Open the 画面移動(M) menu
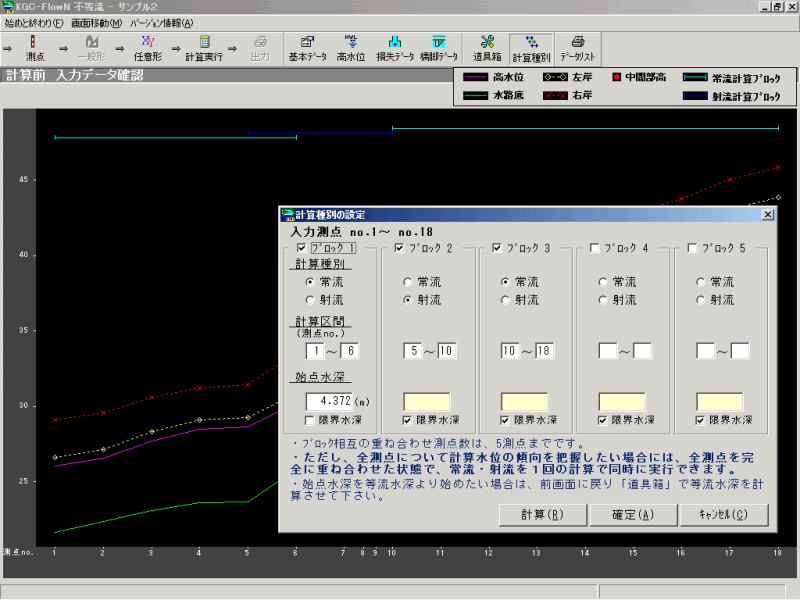The height and width of the screenshot is (600, 800). pyautogui.click(x=96, y=22)
